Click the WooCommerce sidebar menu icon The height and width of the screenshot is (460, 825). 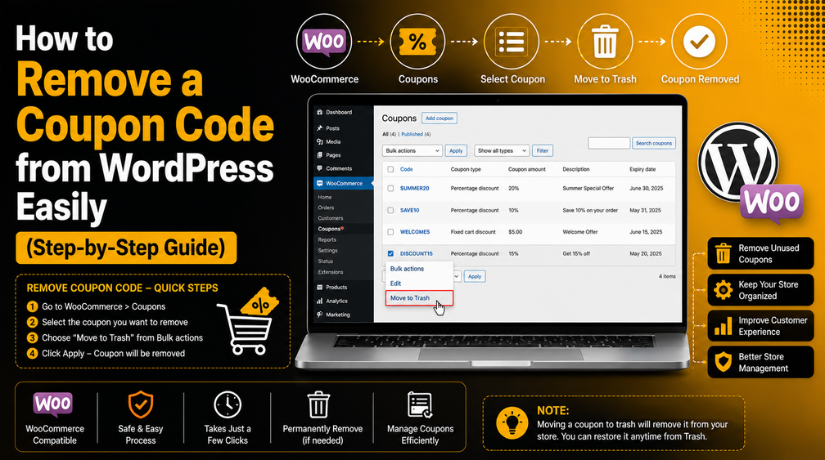pyautogui.click(x=319, y=183)
